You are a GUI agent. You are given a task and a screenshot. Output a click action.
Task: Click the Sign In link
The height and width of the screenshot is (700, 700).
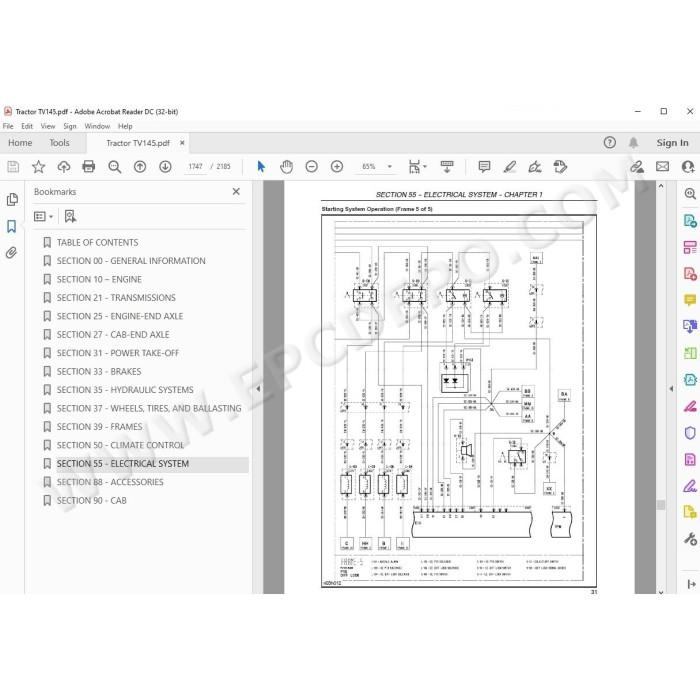[672, 143]
